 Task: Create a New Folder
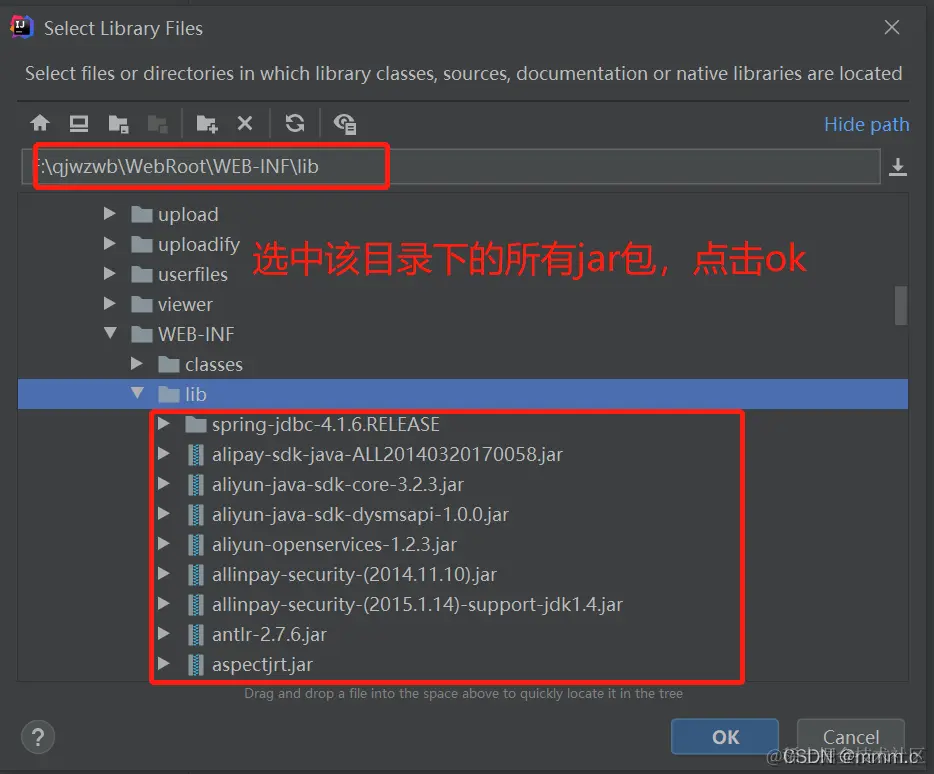tap(207, 124)
